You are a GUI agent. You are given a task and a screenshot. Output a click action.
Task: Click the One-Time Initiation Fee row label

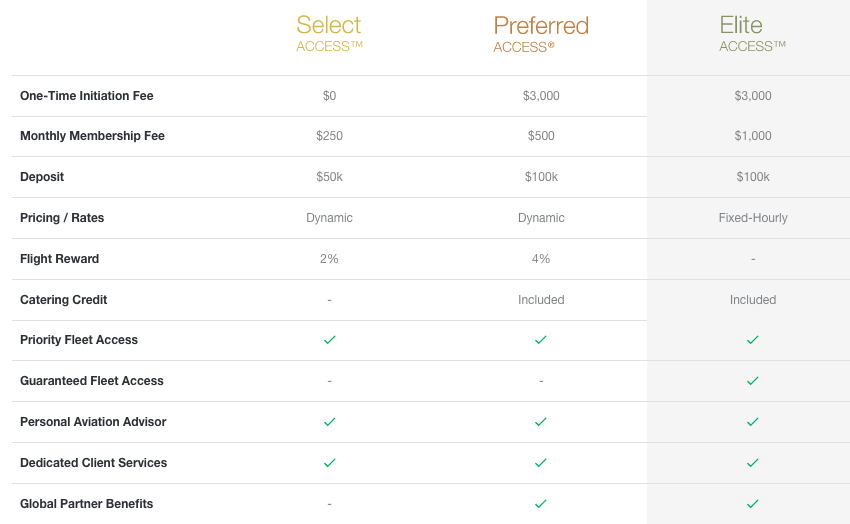87,96
